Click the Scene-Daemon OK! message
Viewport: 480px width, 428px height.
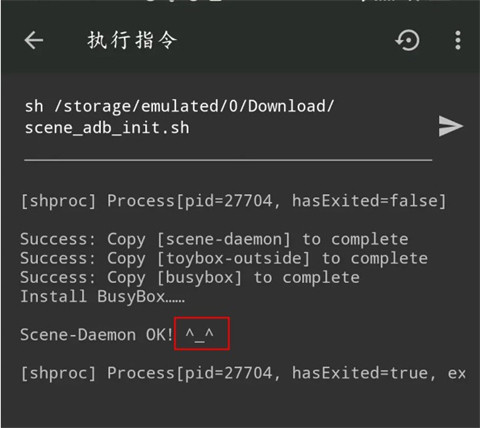pos(96,335)
